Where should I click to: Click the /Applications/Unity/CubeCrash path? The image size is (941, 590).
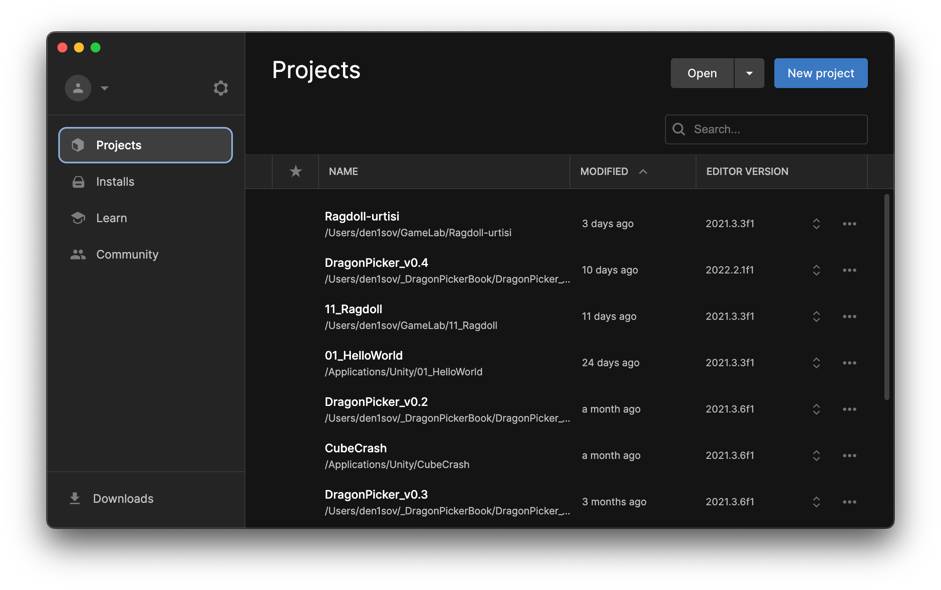pyautogui.click(x=397, y=465)
